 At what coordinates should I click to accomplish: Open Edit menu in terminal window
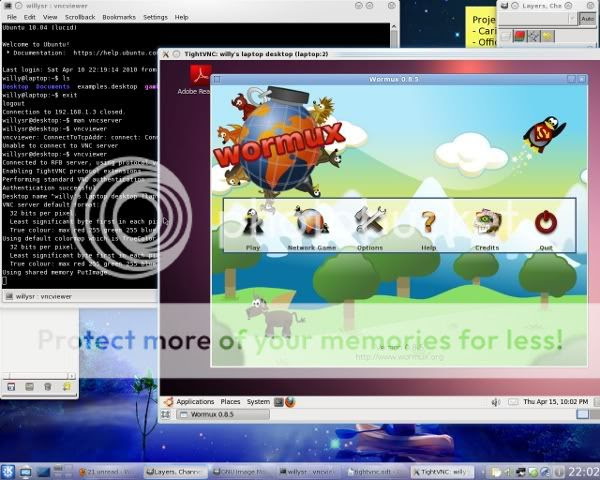click(29, 17)
